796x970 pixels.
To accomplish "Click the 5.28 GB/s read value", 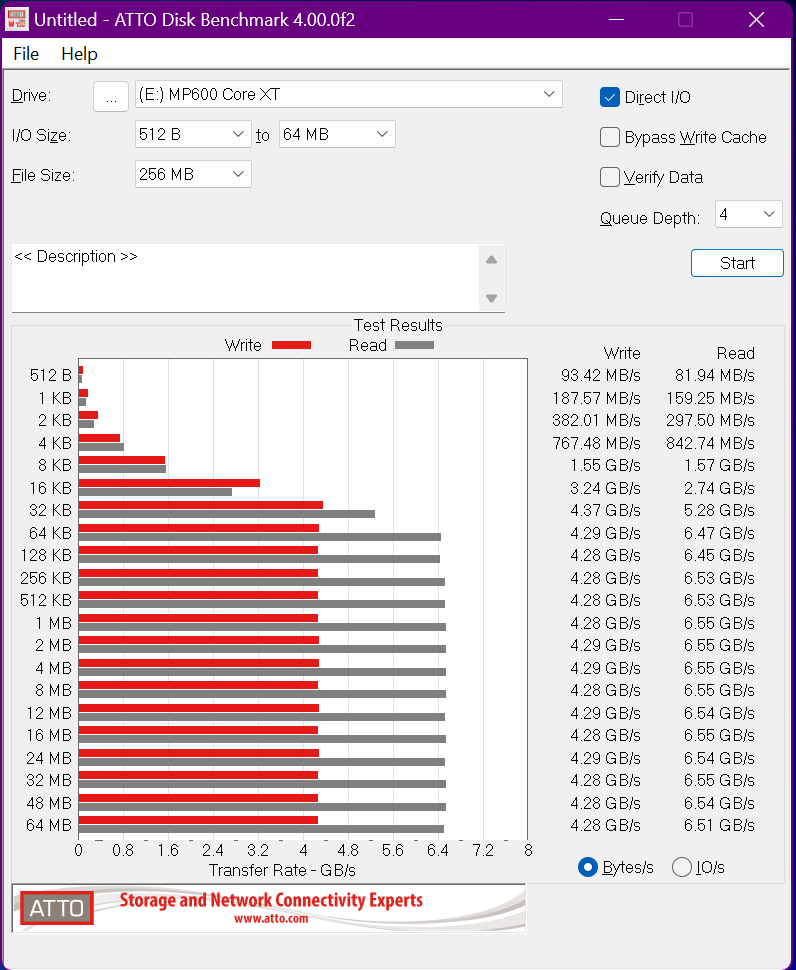I will (719, 510).
